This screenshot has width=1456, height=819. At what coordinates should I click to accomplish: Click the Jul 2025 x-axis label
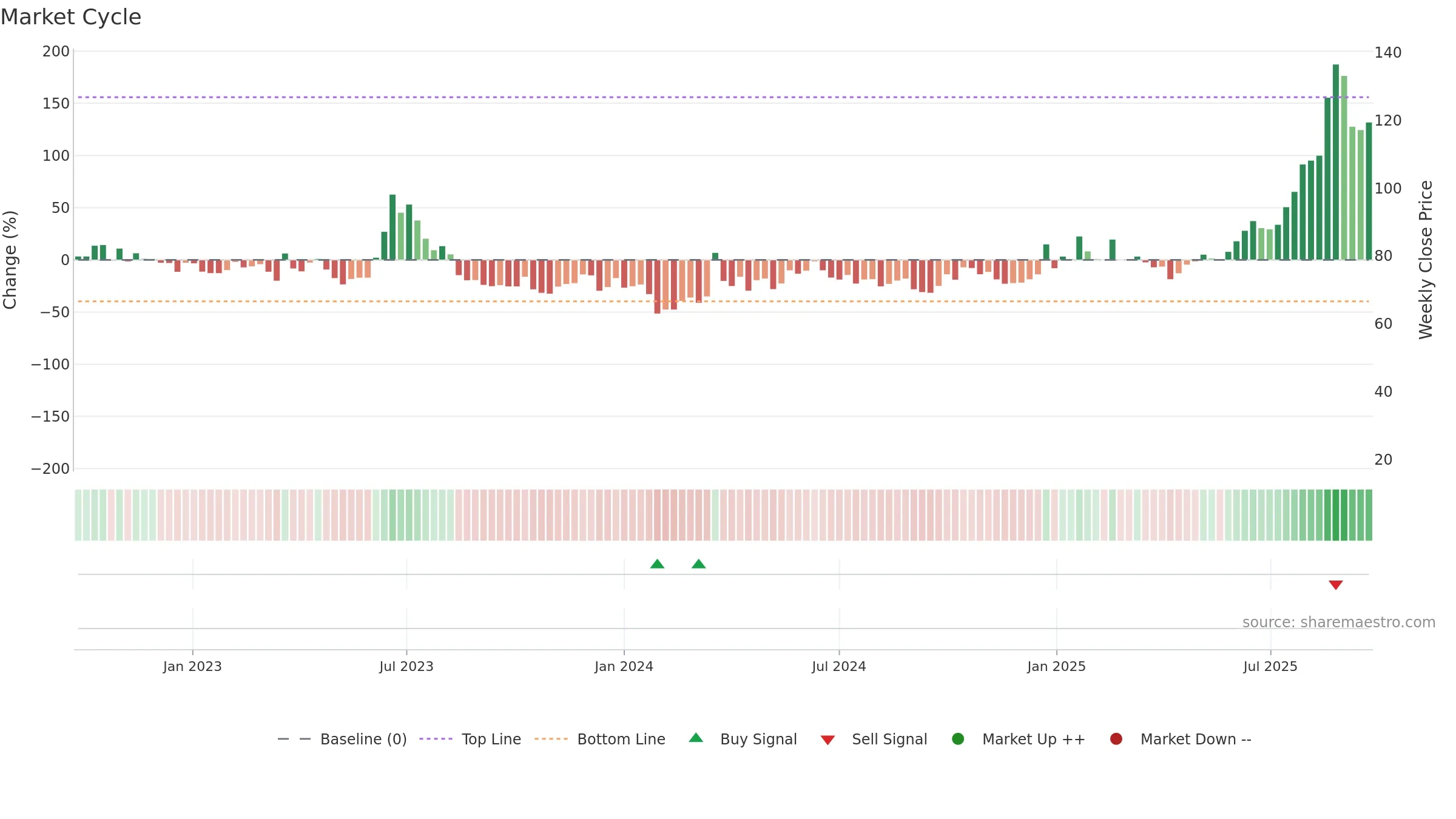click(x=1270, y=666)
